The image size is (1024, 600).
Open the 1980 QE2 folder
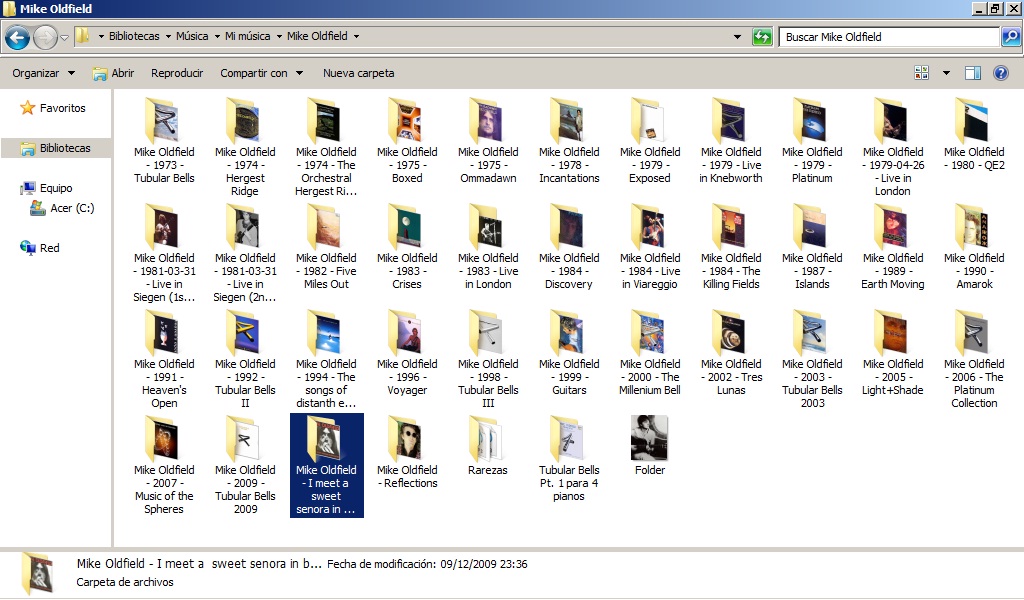coord(974,134)
